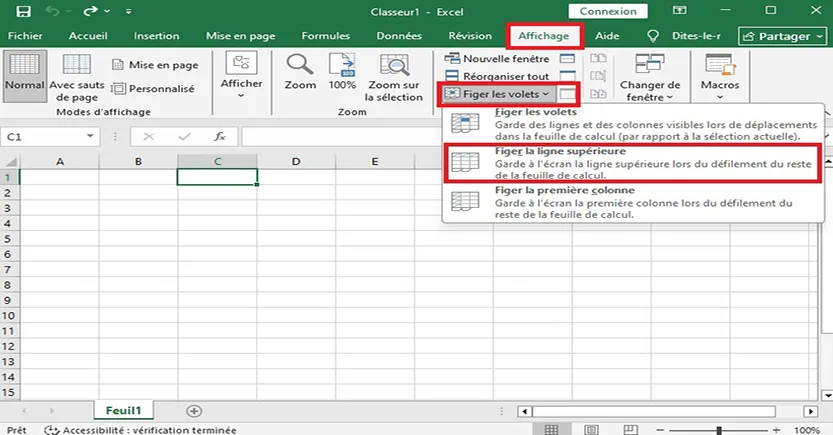Screen dimensions: 833x435
Task: Click the split window icon beside Nouvelle fenêtre
Action: pos(567,58)
